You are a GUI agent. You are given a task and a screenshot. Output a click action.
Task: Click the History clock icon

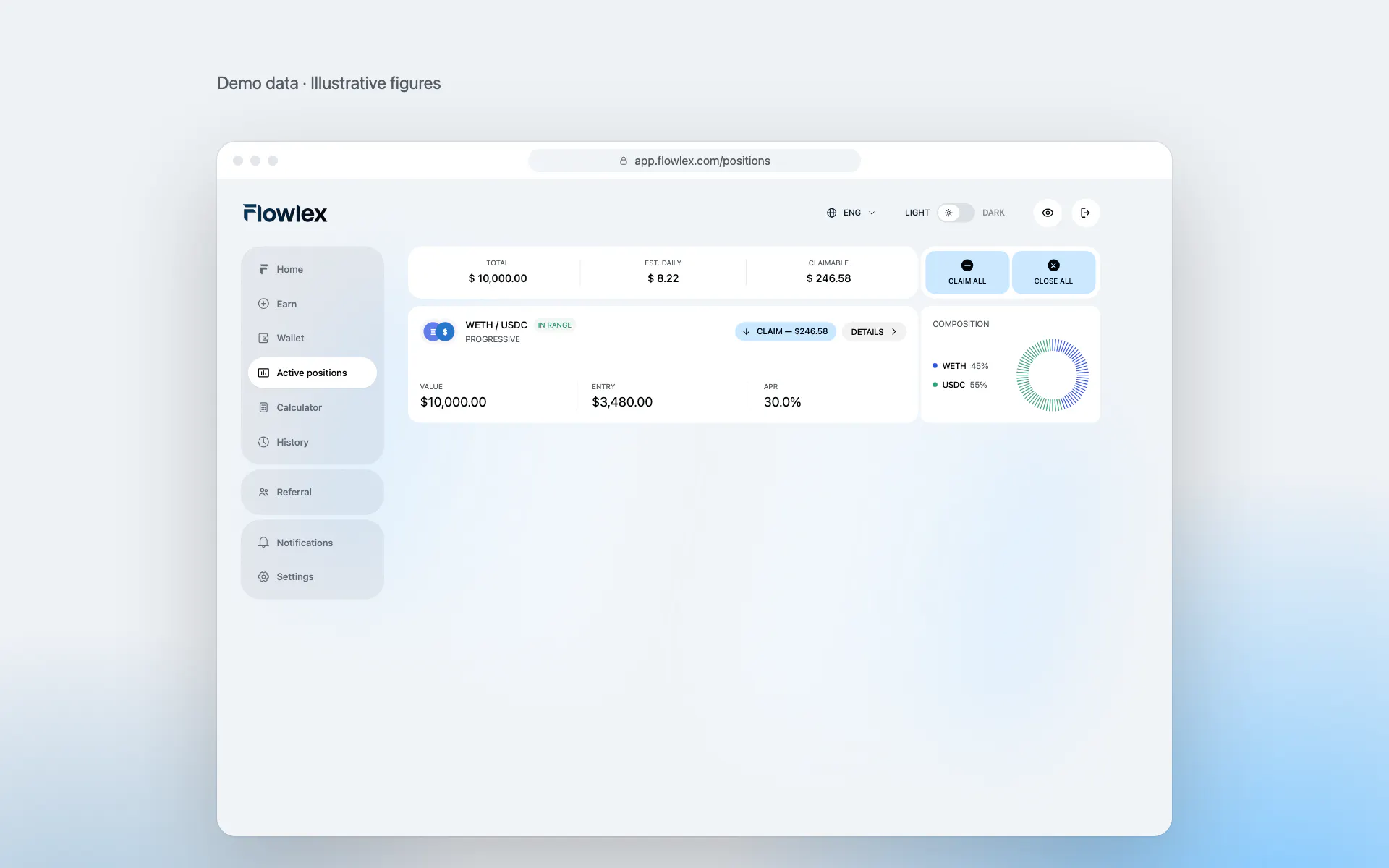coord(263,442)
